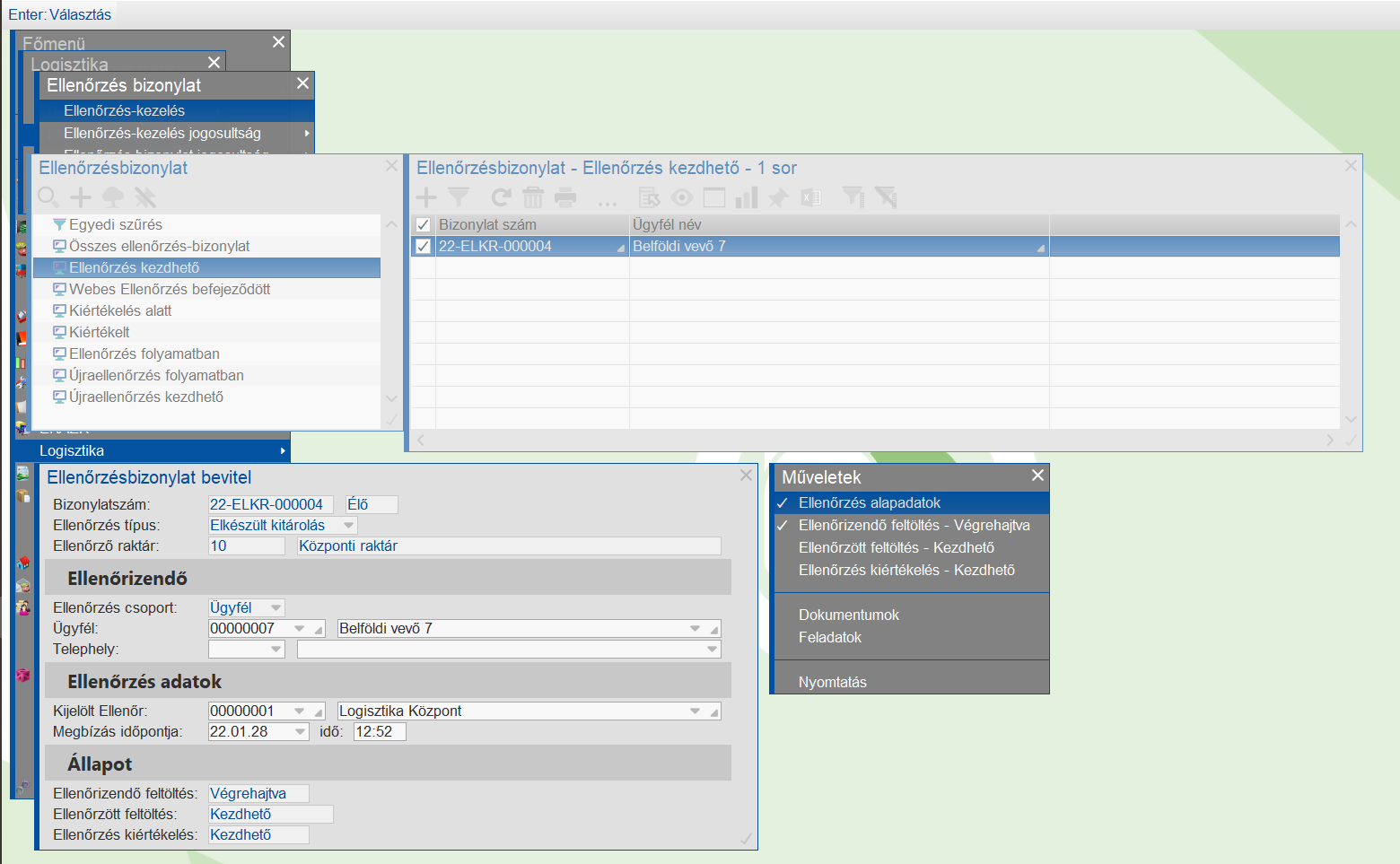Image resolution: width=1400 pixels, height=864 pixels.
Task: Click the scroll-down arrow of the filter list
Action: click(391, 397)
